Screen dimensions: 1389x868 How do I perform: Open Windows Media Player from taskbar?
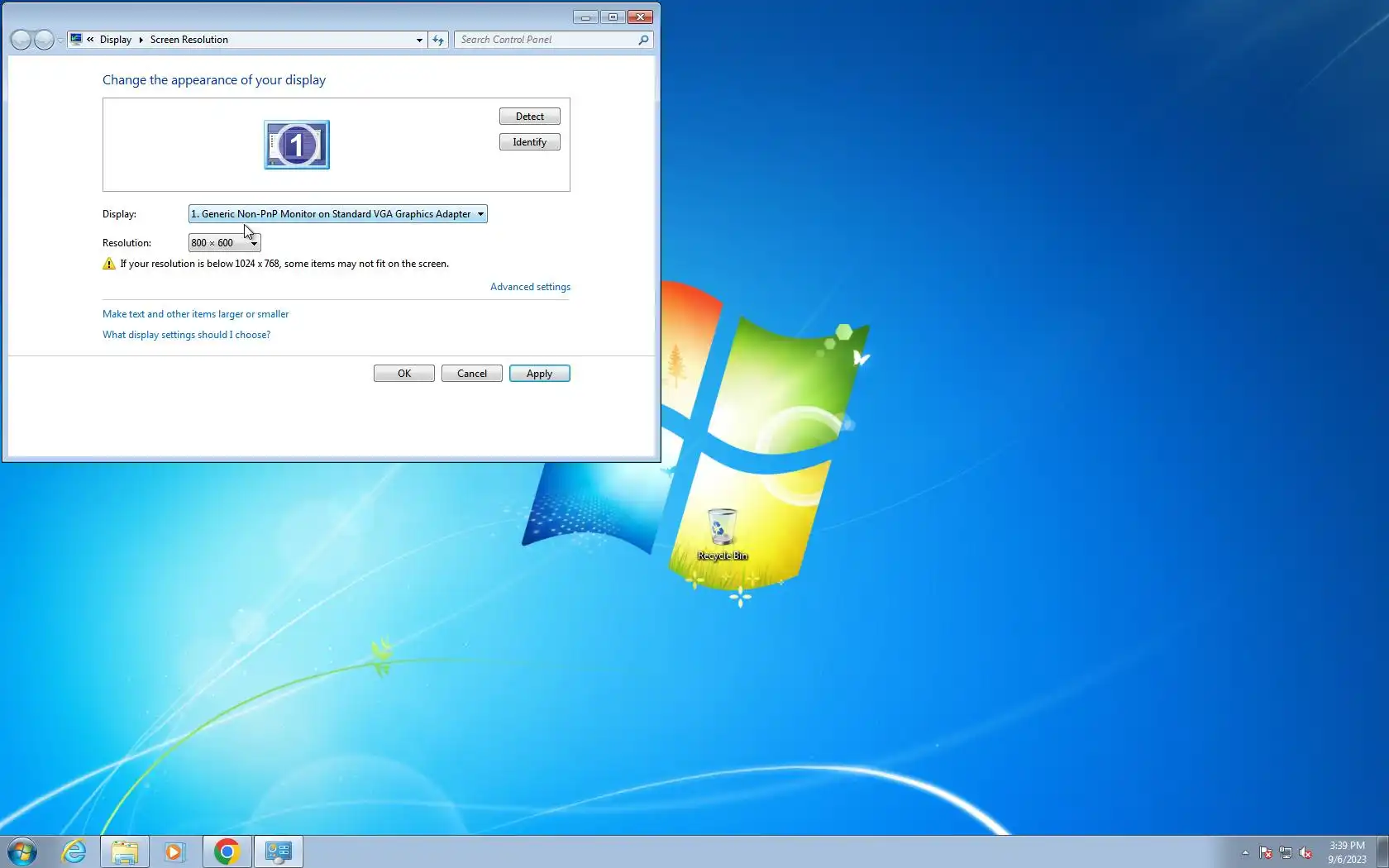pos(174,851)
